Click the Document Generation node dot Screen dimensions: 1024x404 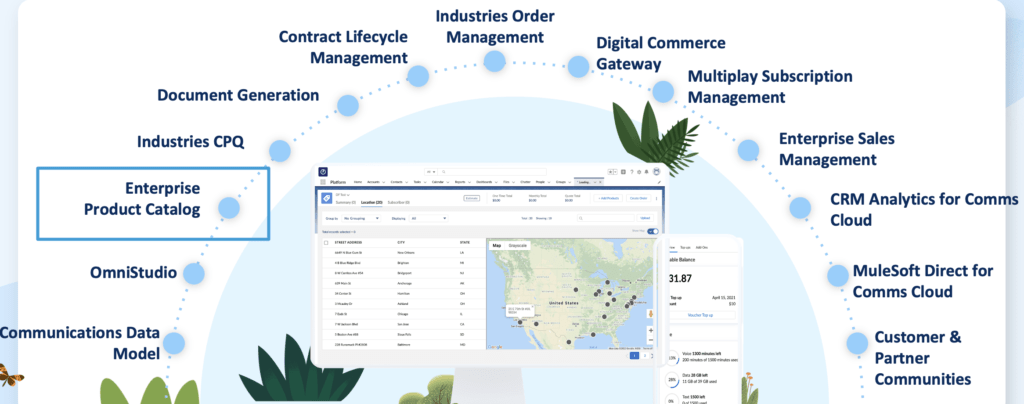pos(346,105)
